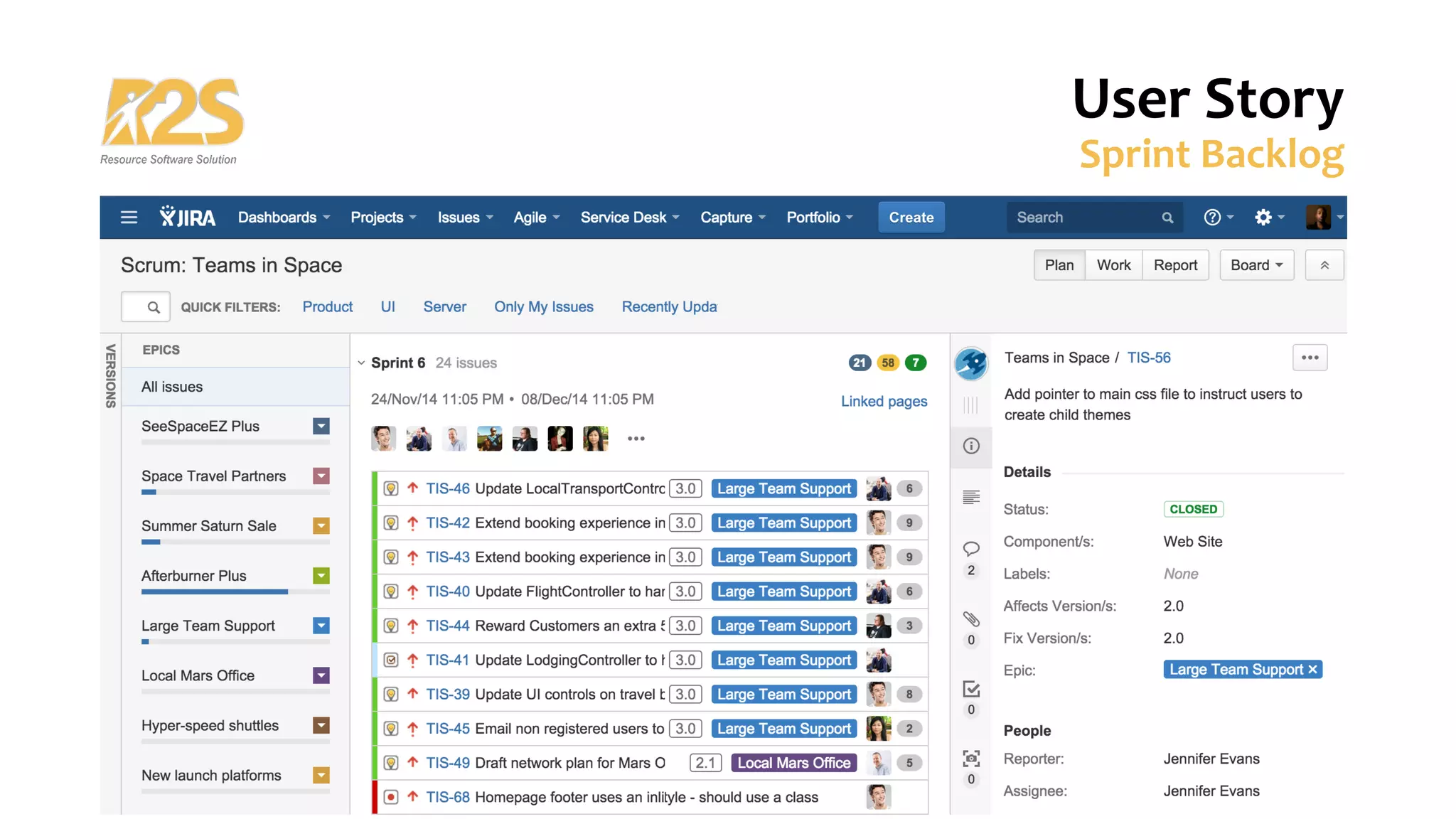
Task: Open the Agile dropdown menu
Action: coord(537,218)
